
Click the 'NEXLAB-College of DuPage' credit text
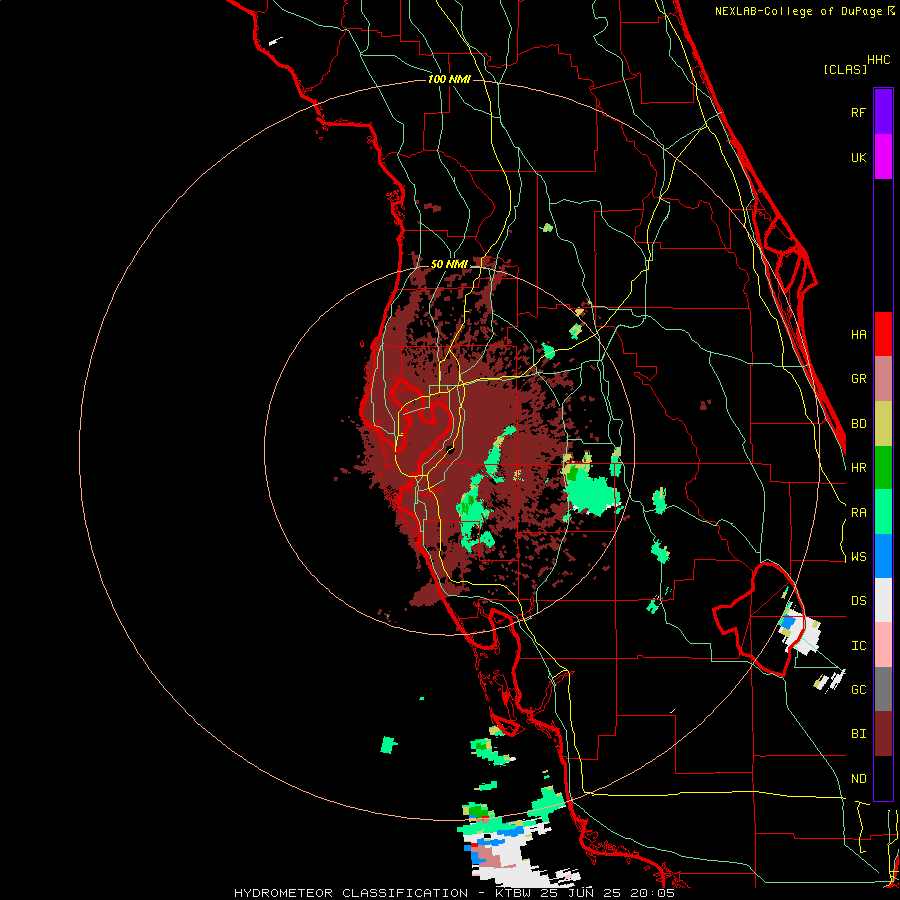(798, 11)
